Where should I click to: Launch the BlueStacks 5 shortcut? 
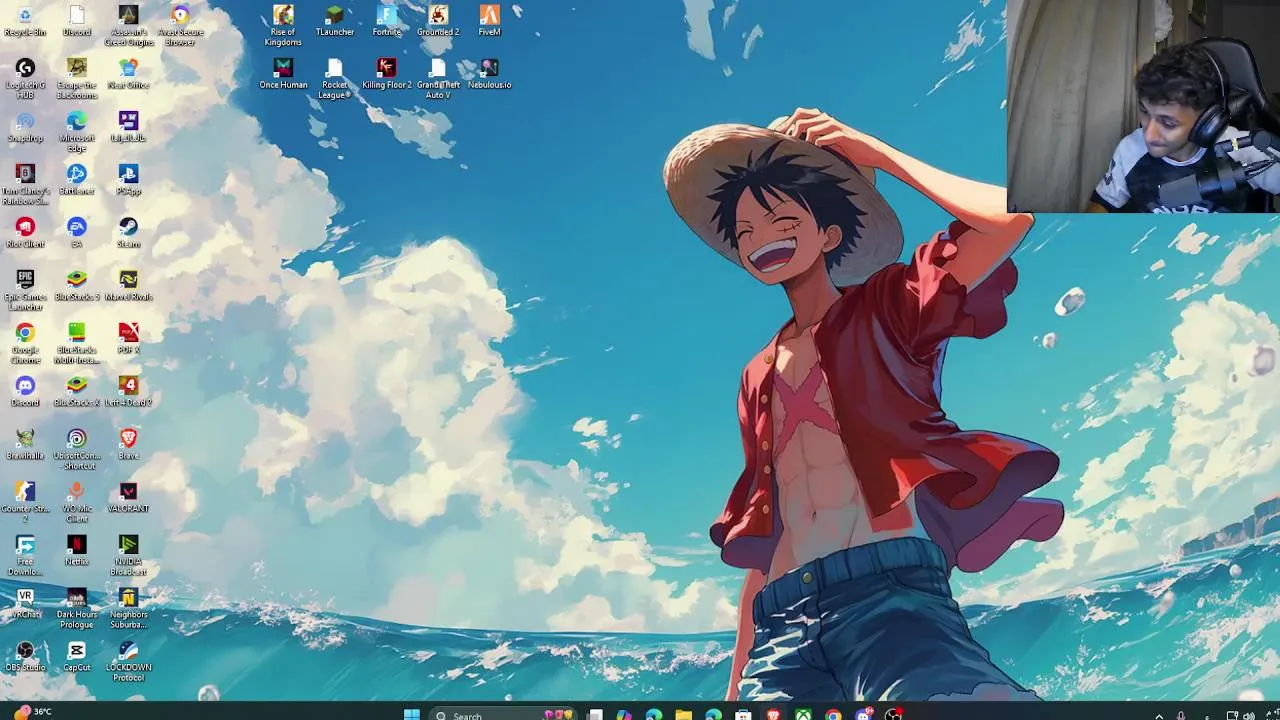point(77,286)
